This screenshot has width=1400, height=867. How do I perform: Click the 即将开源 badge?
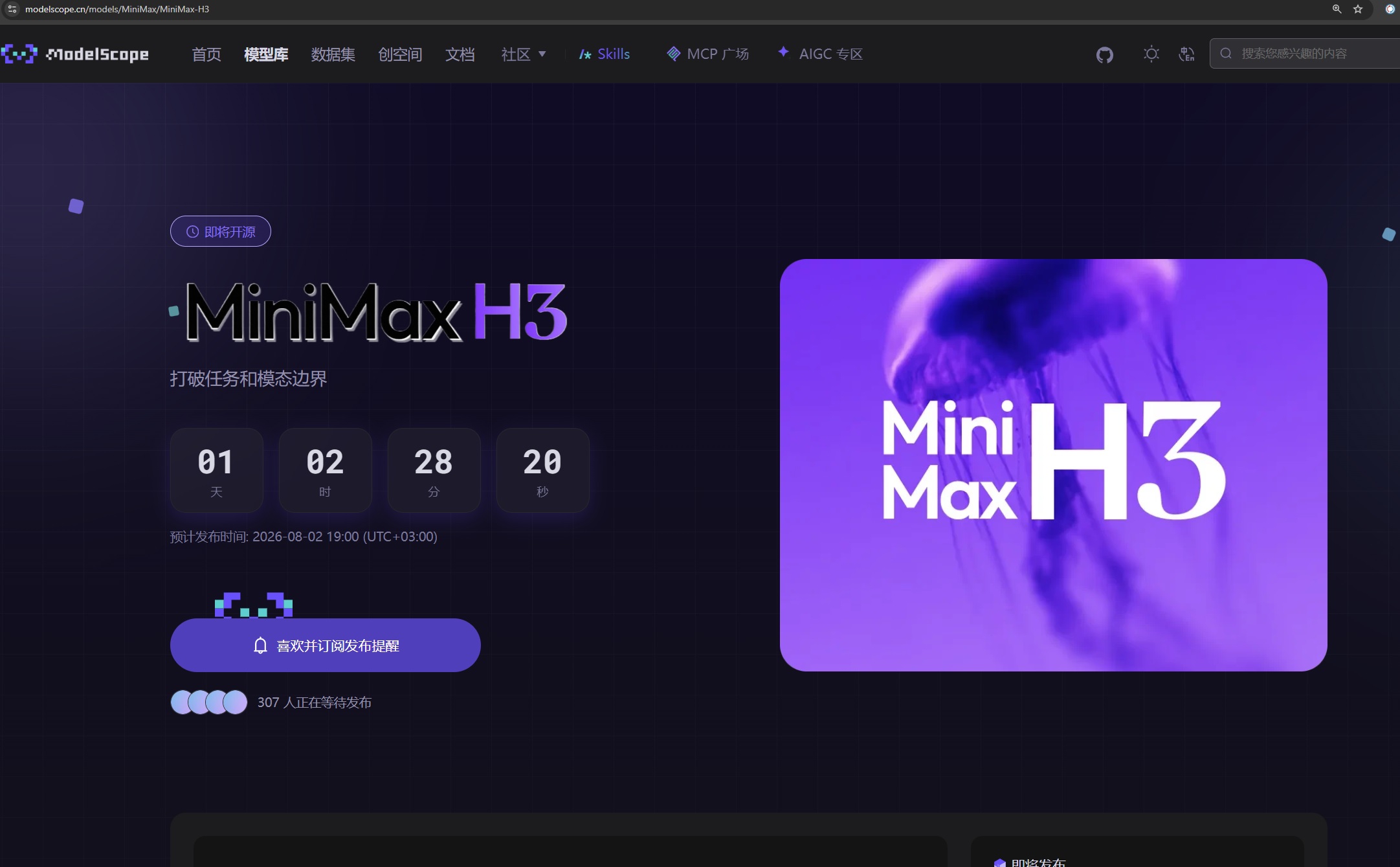click(x=221, y=231)
